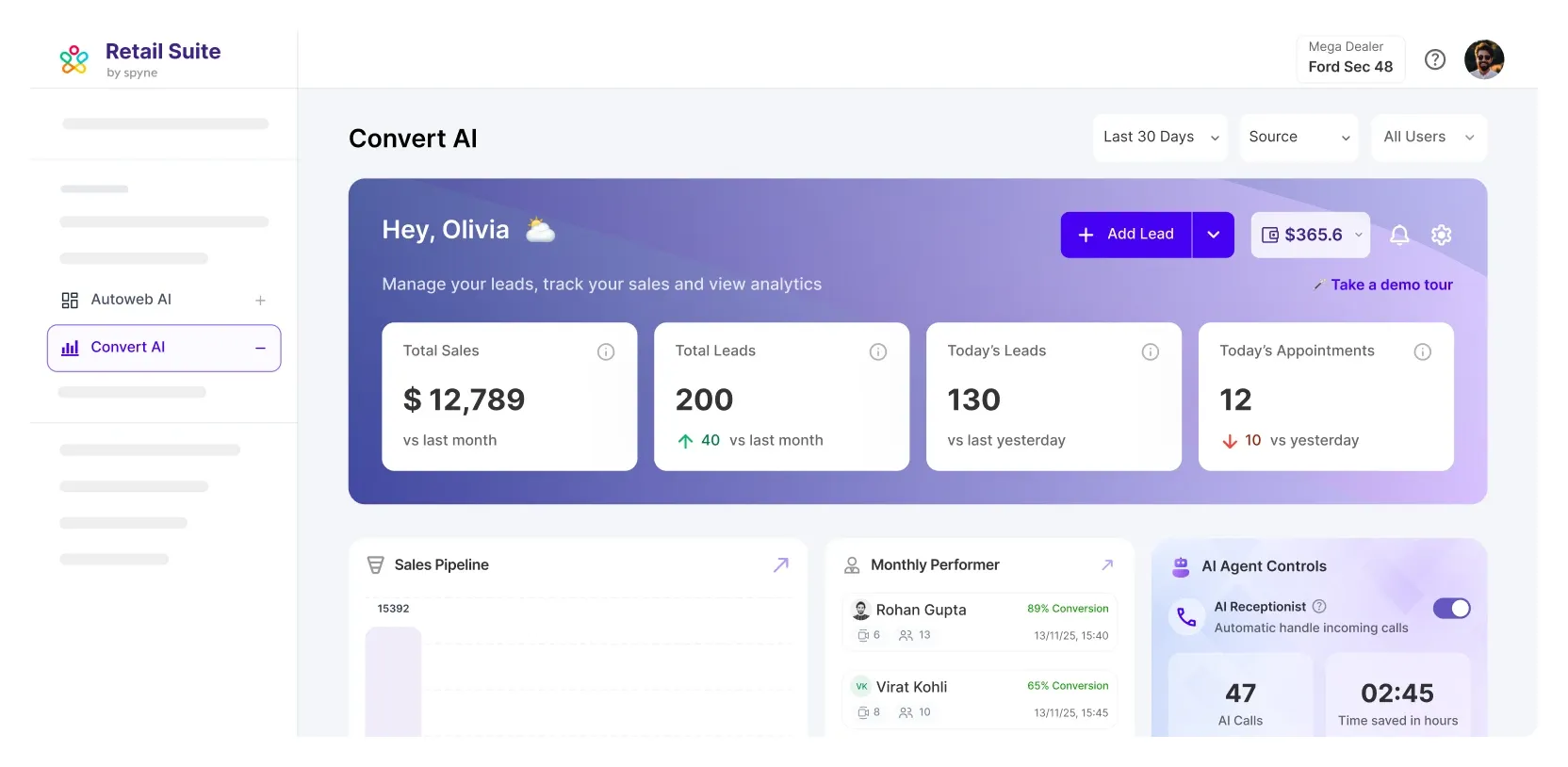
Task: Open the Source filter dropdown
Action: [x=1298, y=138]
